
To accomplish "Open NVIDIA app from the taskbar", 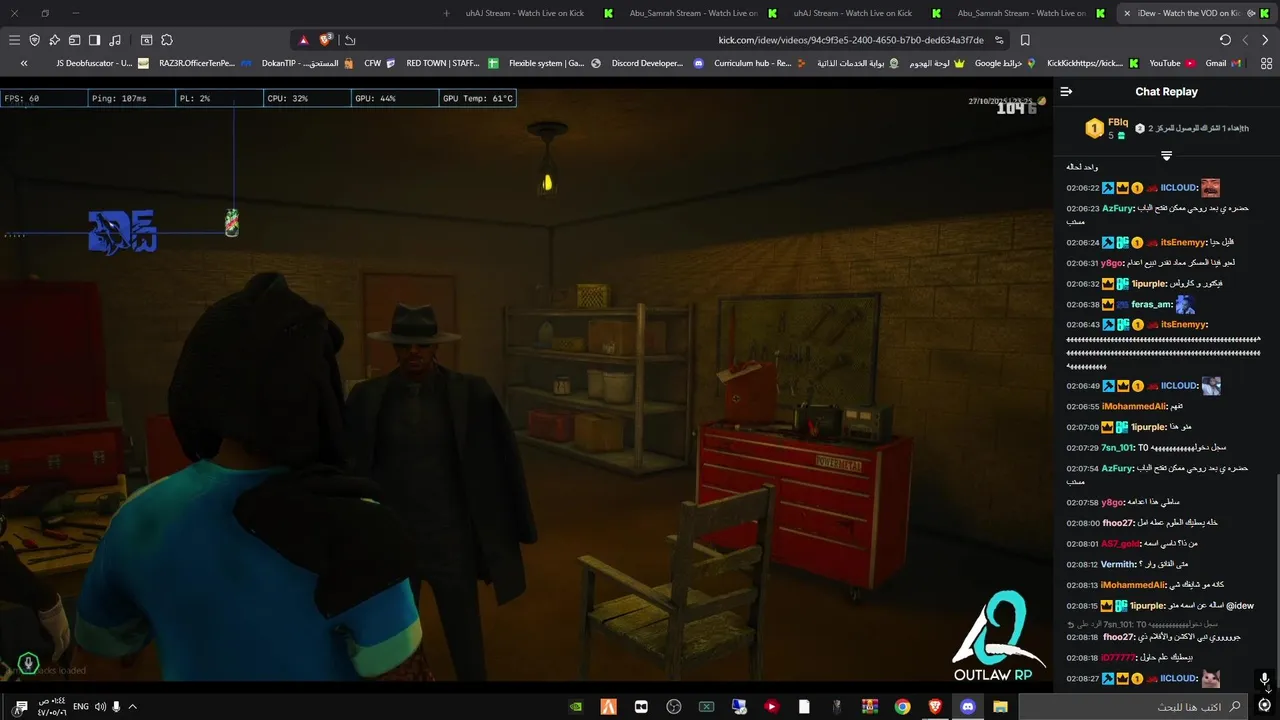I will tap(576, 706).
